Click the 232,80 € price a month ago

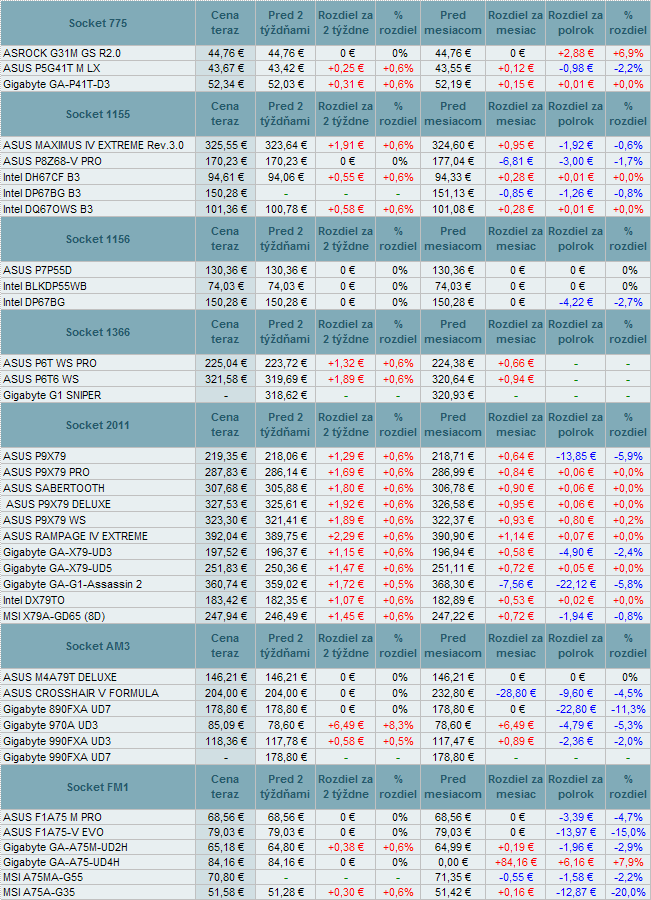[x=453, y=694]
